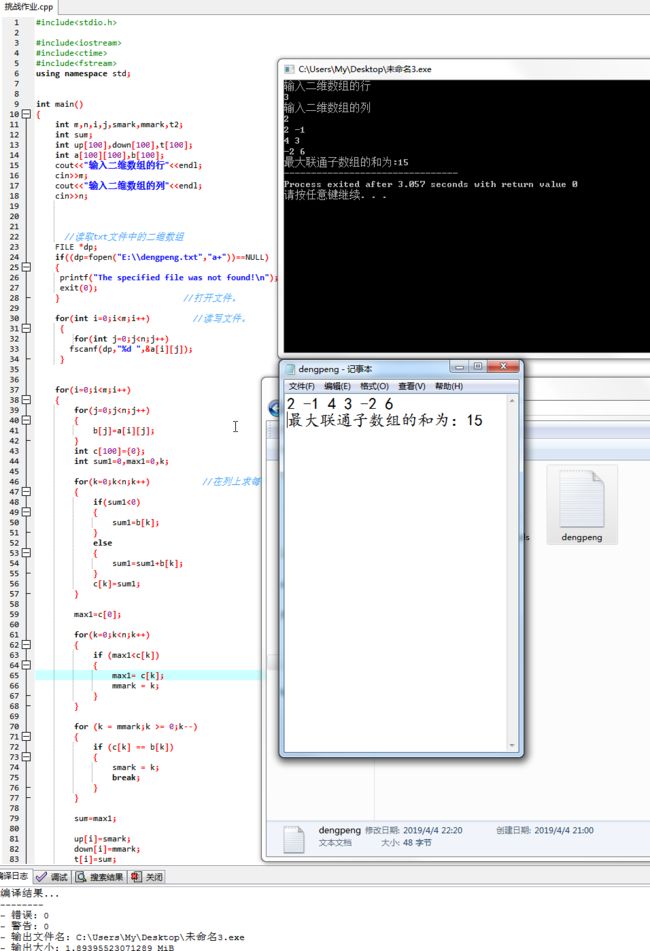Click the dengpeng file icon in details pane
650x951 pixels.
coord(294,839)
